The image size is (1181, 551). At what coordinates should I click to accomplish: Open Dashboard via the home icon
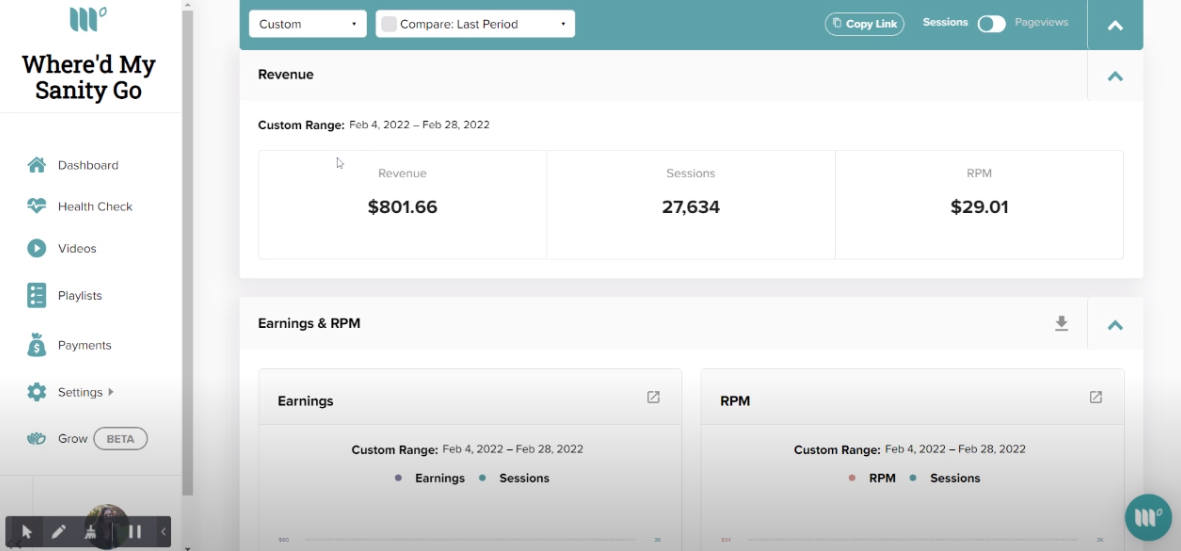36,165
